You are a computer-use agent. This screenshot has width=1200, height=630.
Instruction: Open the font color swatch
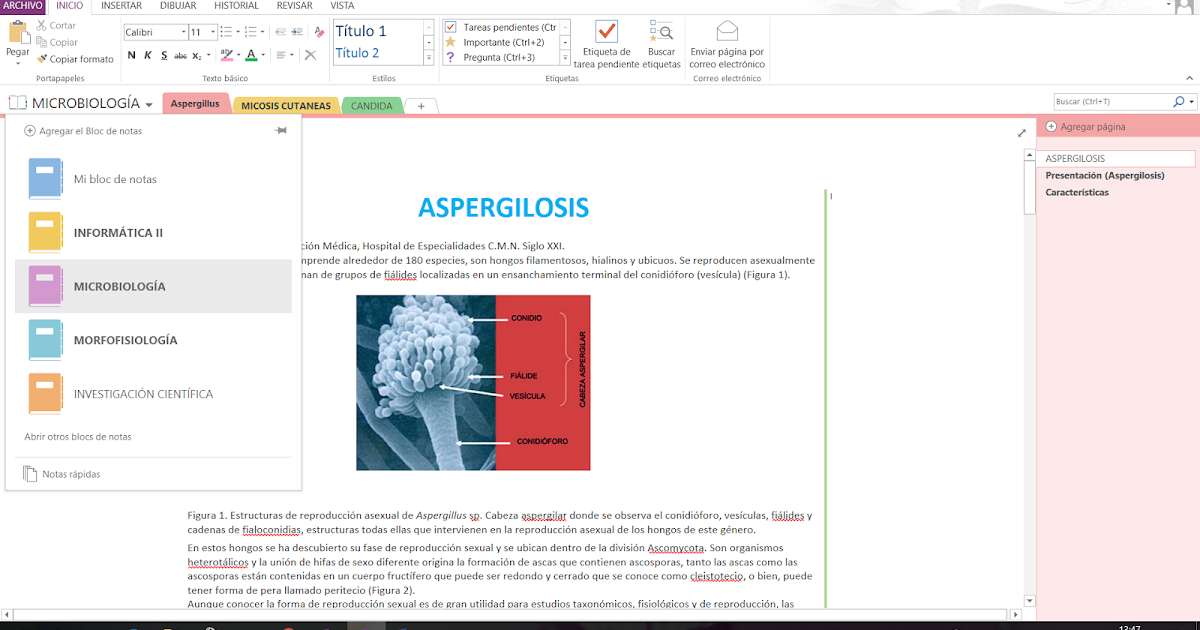[251, 55]
